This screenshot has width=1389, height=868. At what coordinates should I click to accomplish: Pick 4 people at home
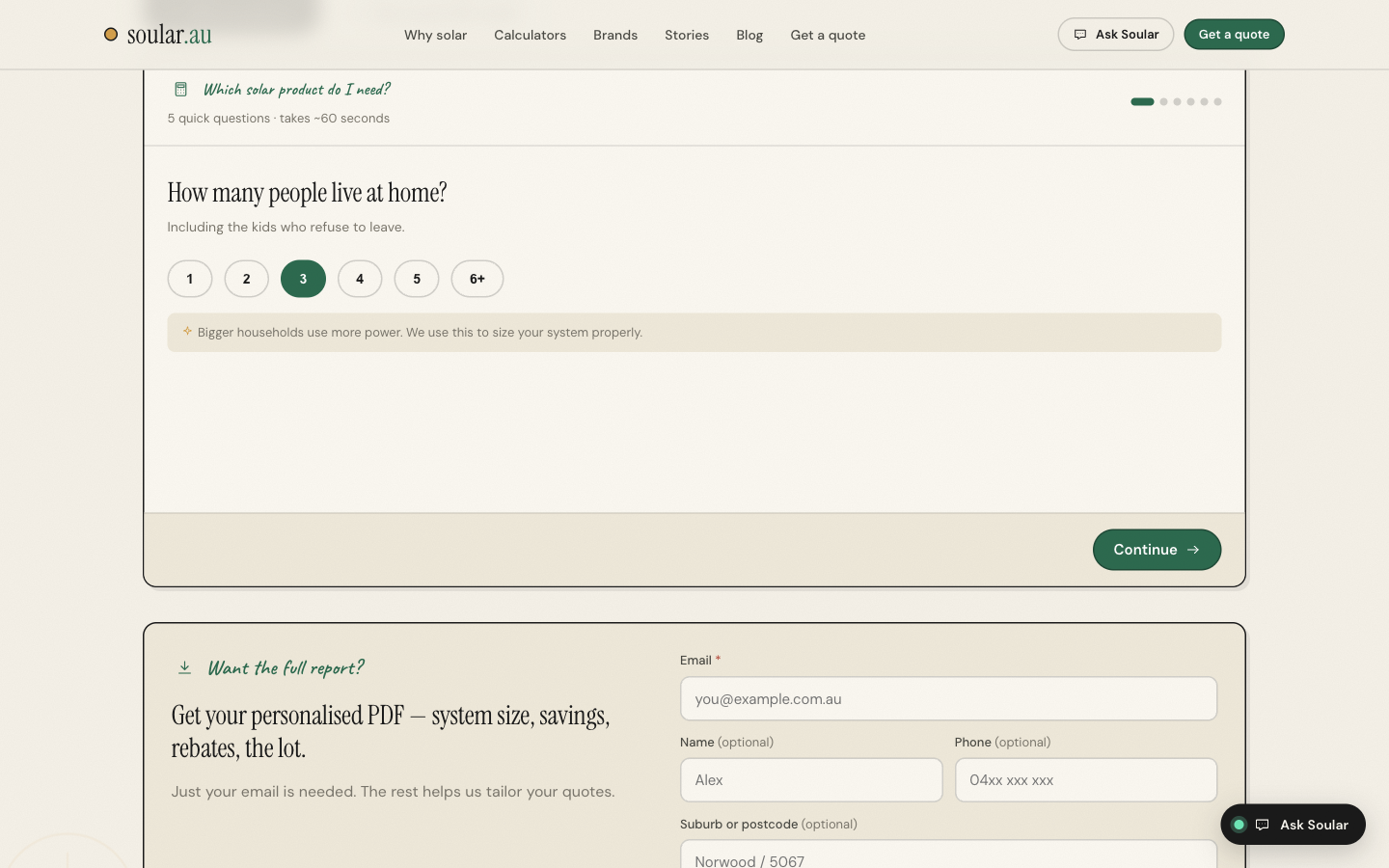pyautogui.click(x=360, y=279)
